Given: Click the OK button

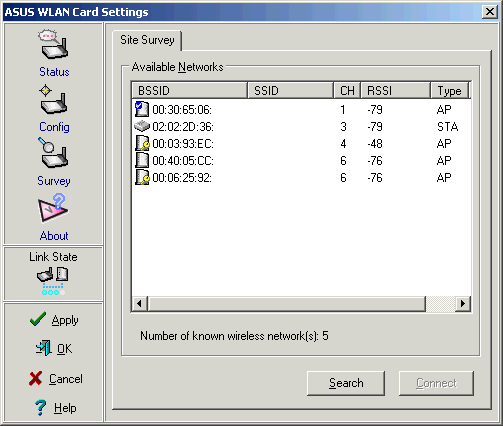Looking at the screenshot, I should click(x=53, y=348).
